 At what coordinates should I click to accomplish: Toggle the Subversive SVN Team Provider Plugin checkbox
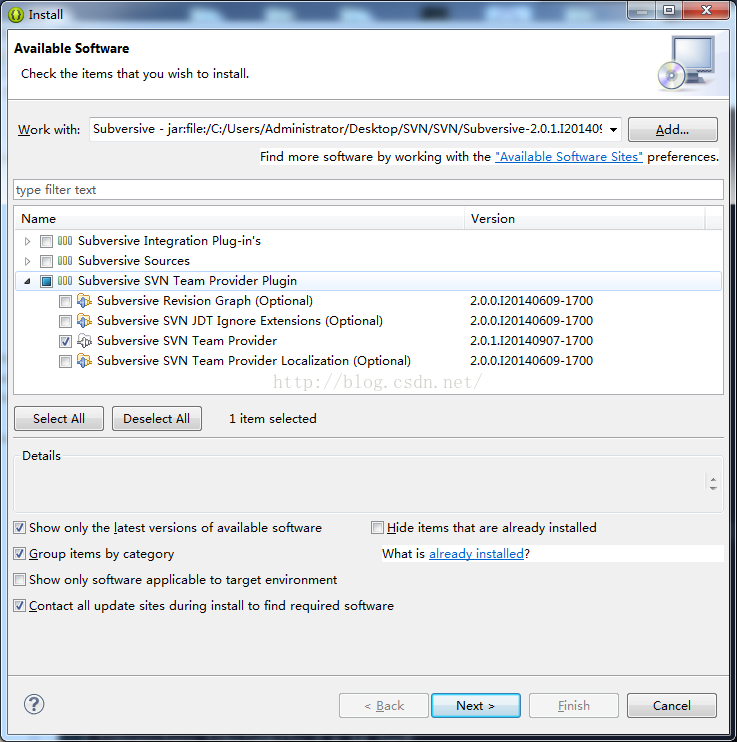46,281
